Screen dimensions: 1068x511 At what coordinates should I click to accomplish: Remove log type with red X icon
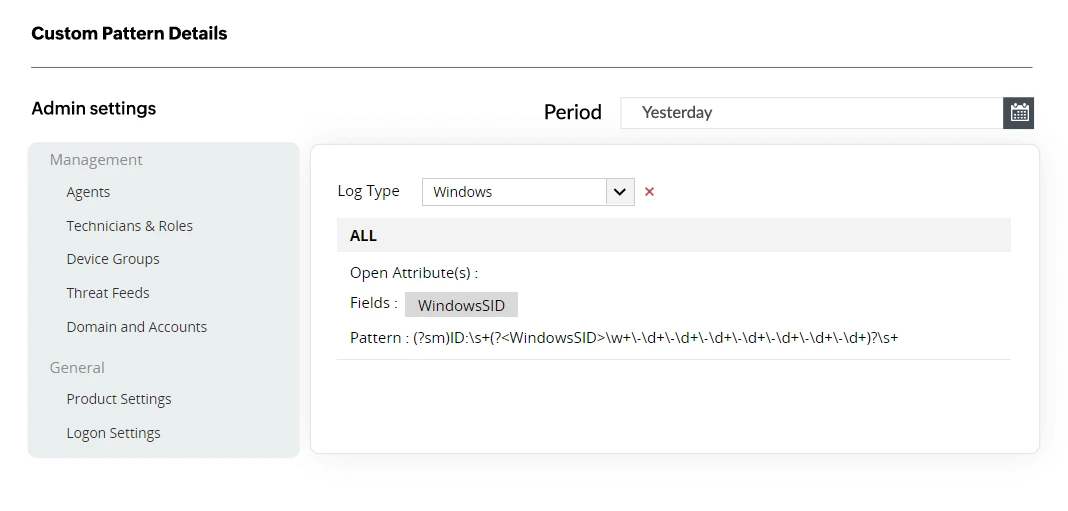pyautogui.click(x=649, y=192)
